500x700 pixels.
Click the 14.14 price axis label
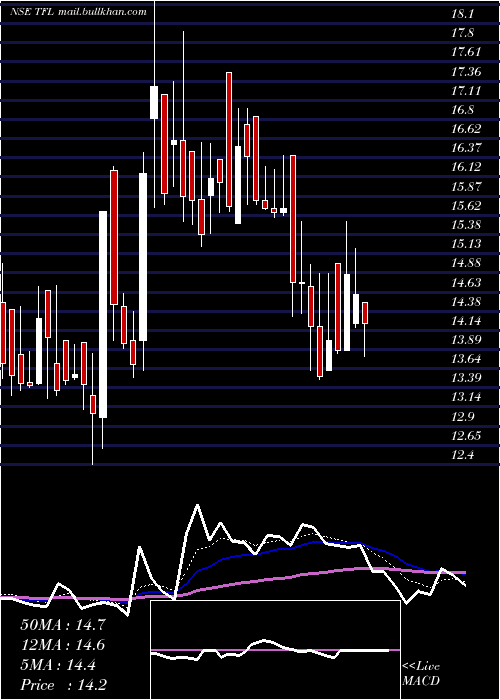[x=466, y=321]
